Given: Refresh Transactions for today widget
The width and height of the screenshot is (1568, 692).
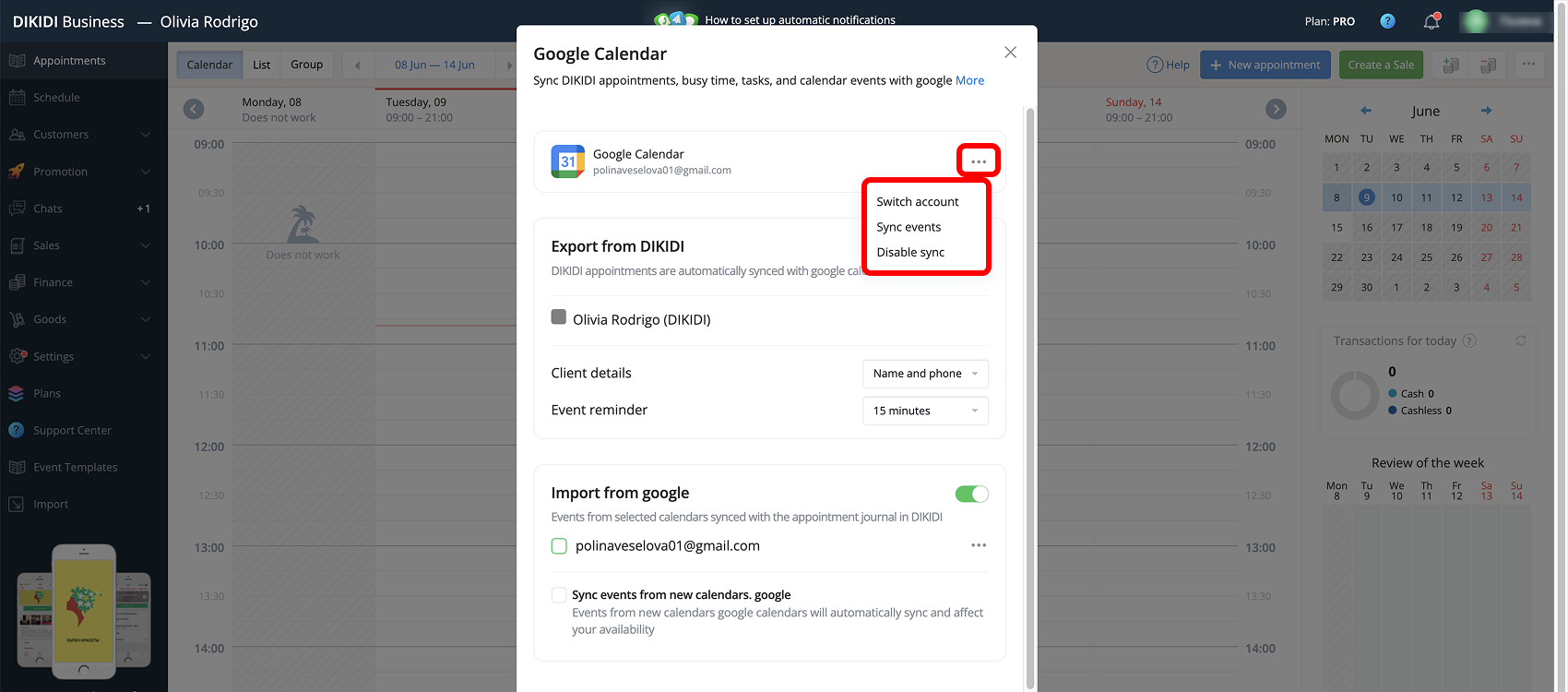Looking at the screenshot, I should point(1521,340).
